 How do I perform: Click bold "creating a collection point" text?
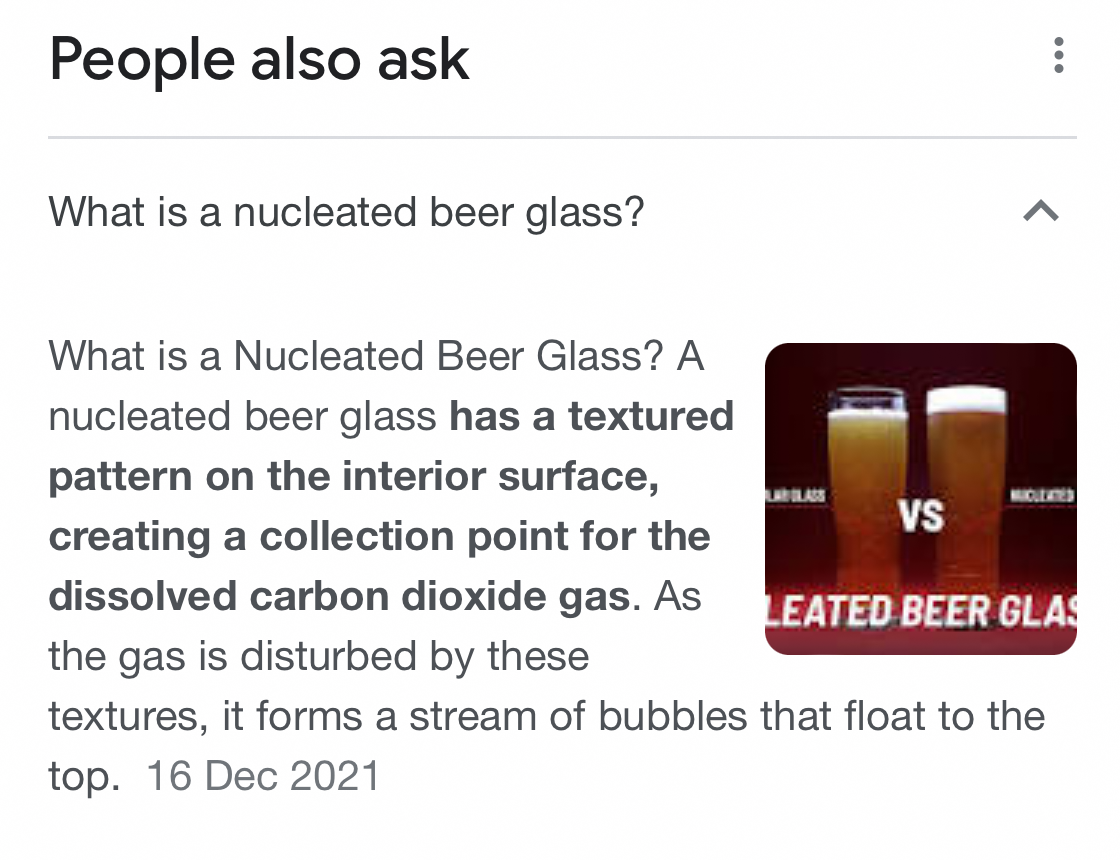pos(379,536)
